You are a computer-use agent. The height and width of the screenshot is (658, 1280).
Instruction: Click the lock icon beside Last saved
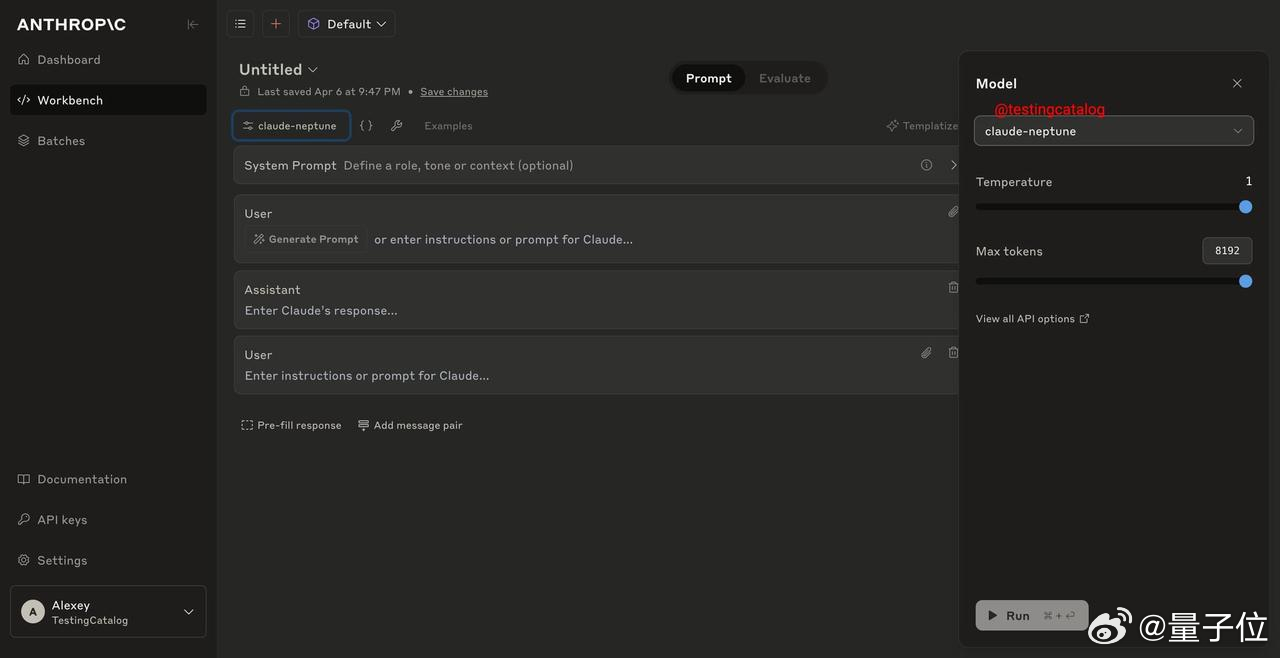coord(245,91)
